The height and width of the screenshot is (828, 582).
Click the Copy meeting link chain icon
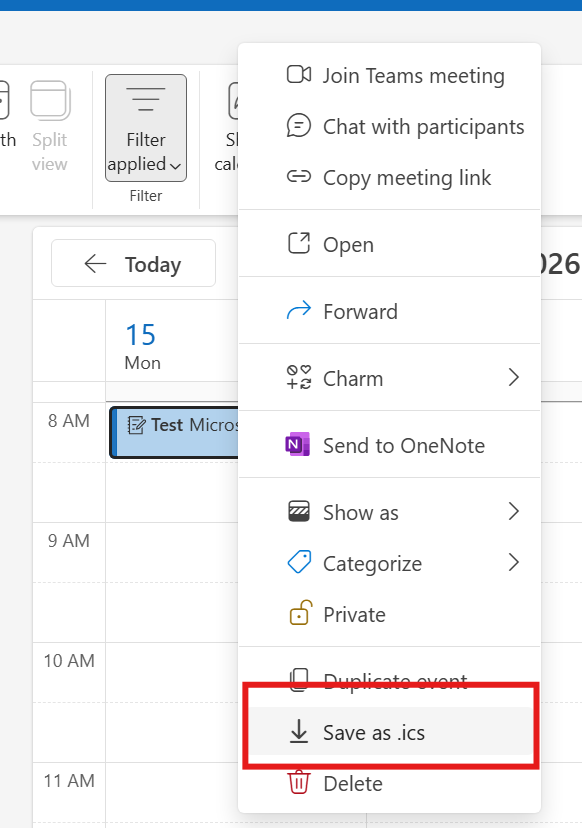click(298, 176)
